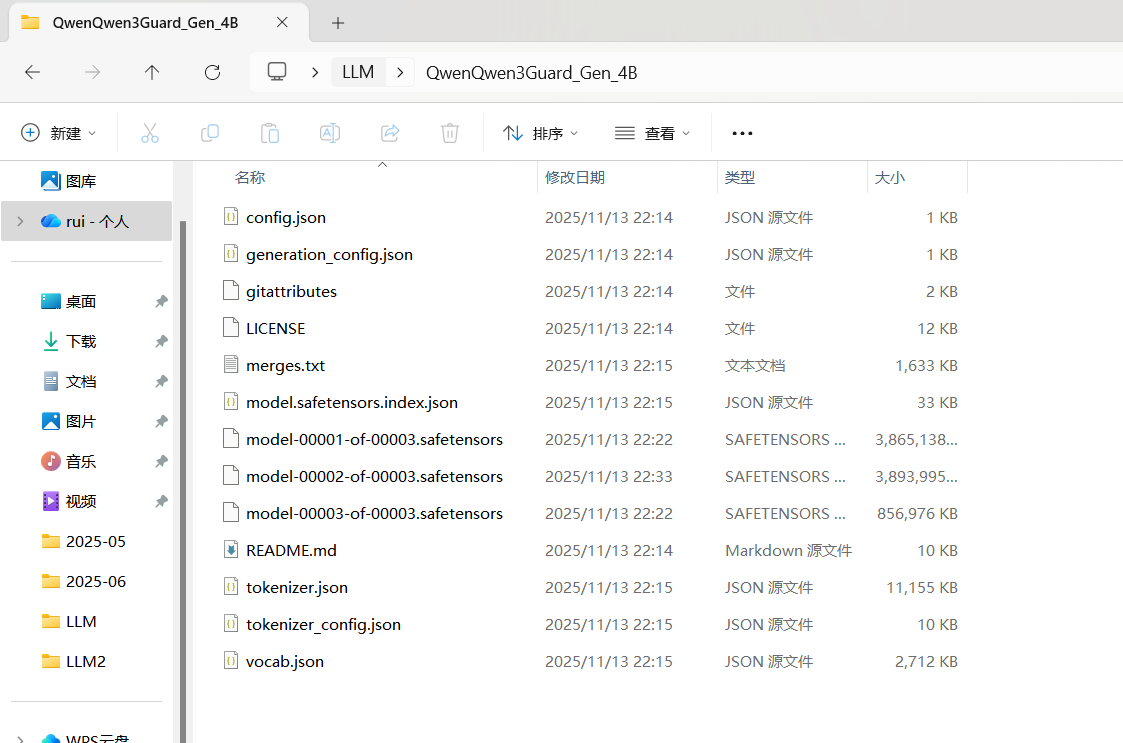The width and height of the screenshot is (1123, 743).
Task: Open 桌面 in the sidebar
Action: coord(69,302)
